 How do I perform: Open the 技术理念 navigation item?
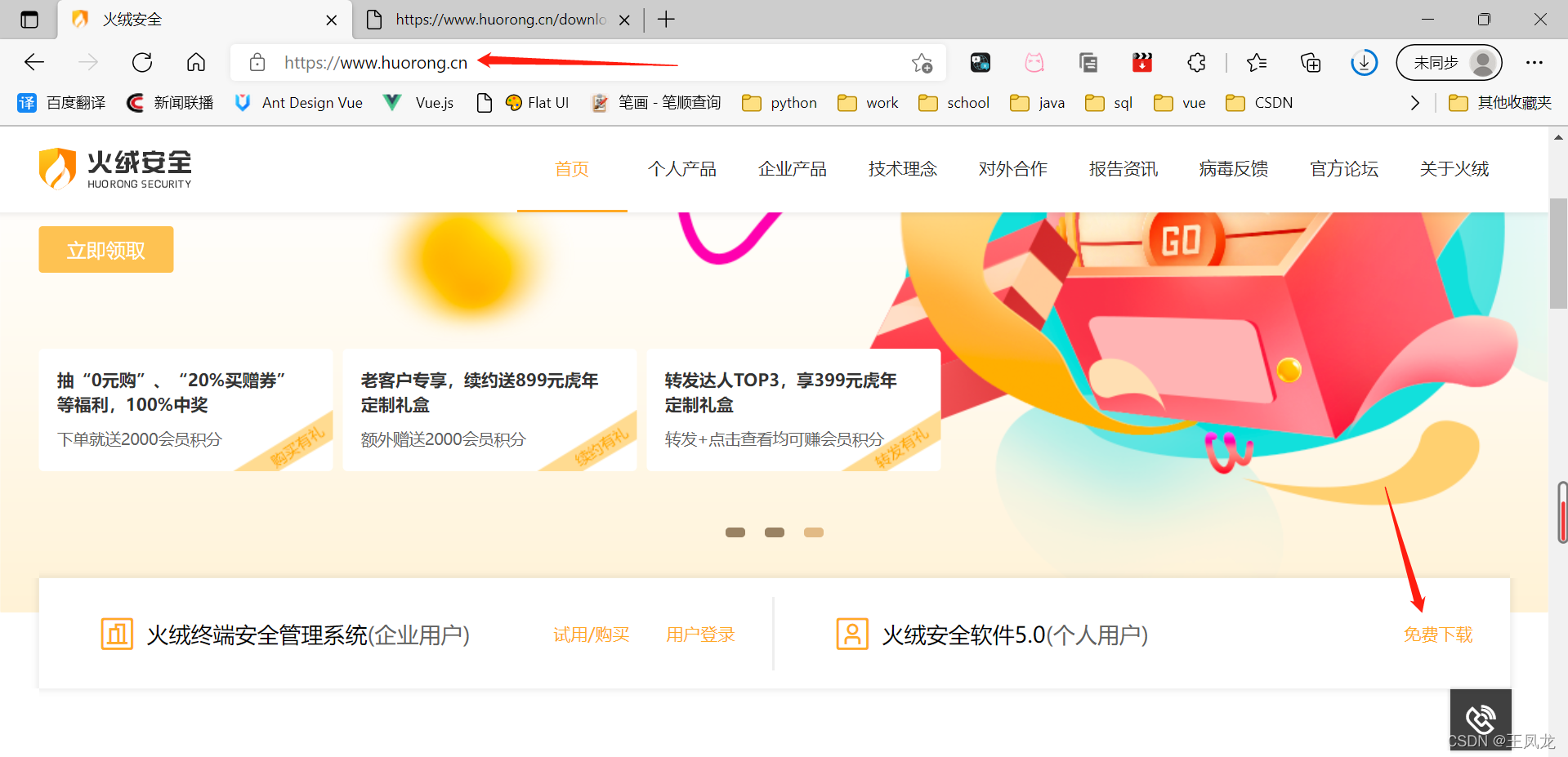(903, 169)
